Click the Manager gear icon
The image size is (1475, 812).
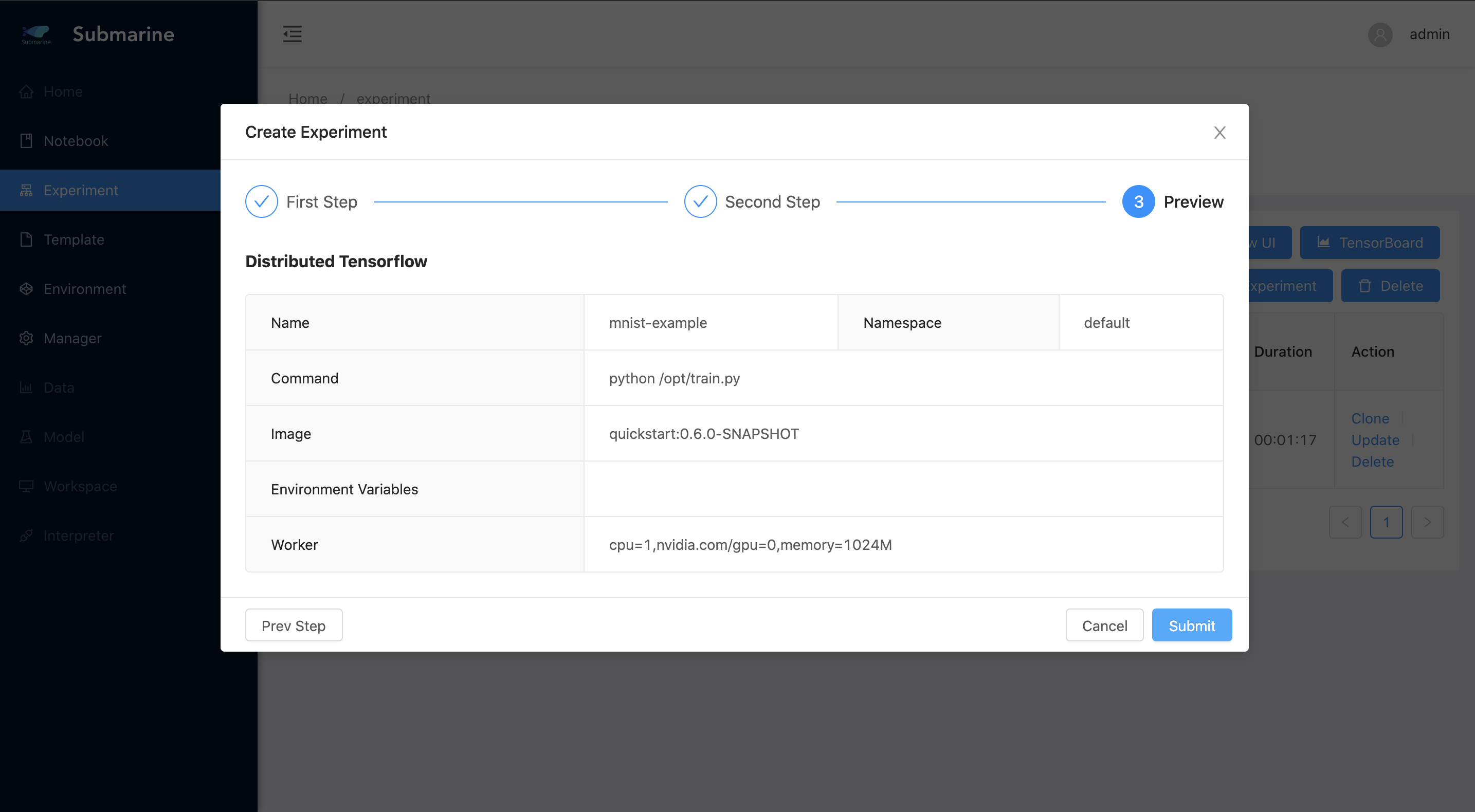click(26, 338)
